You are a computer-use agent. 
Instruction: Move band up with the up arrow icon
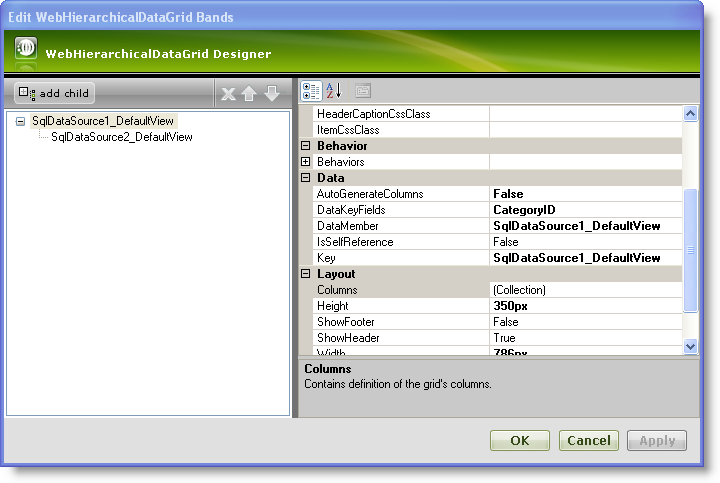[x=249, y=94]
